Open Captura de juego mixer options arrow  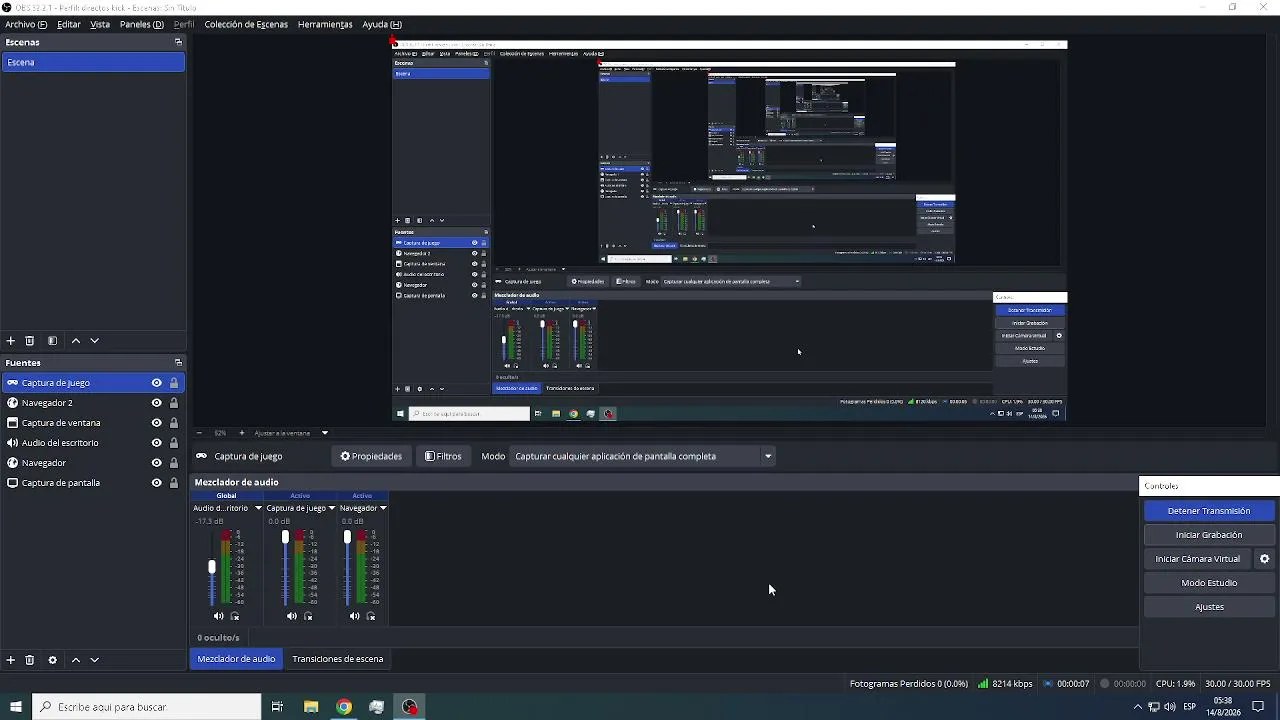click(x=331, y=508)
